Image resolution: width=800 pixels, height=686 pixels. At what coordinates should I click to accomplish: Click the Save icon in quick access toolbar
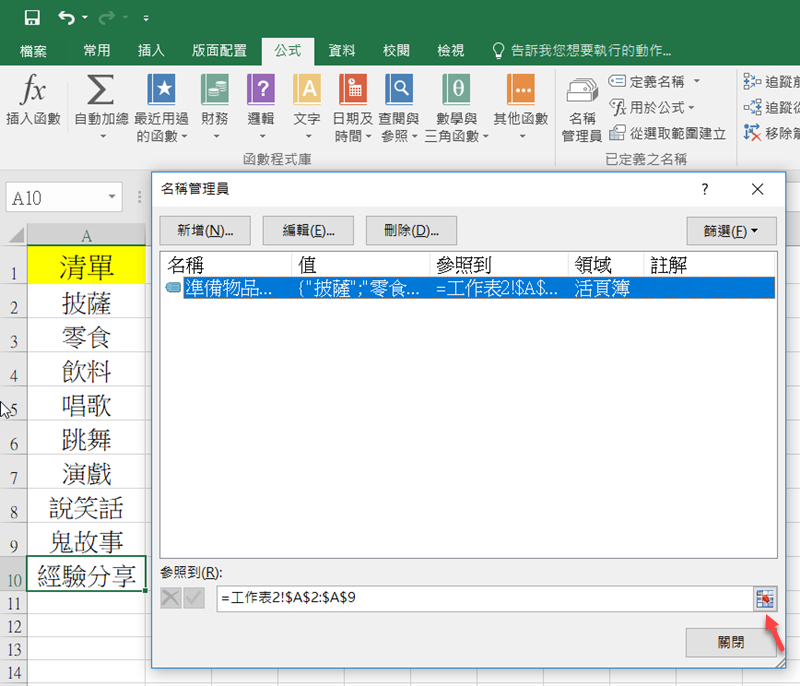[31, 17]
